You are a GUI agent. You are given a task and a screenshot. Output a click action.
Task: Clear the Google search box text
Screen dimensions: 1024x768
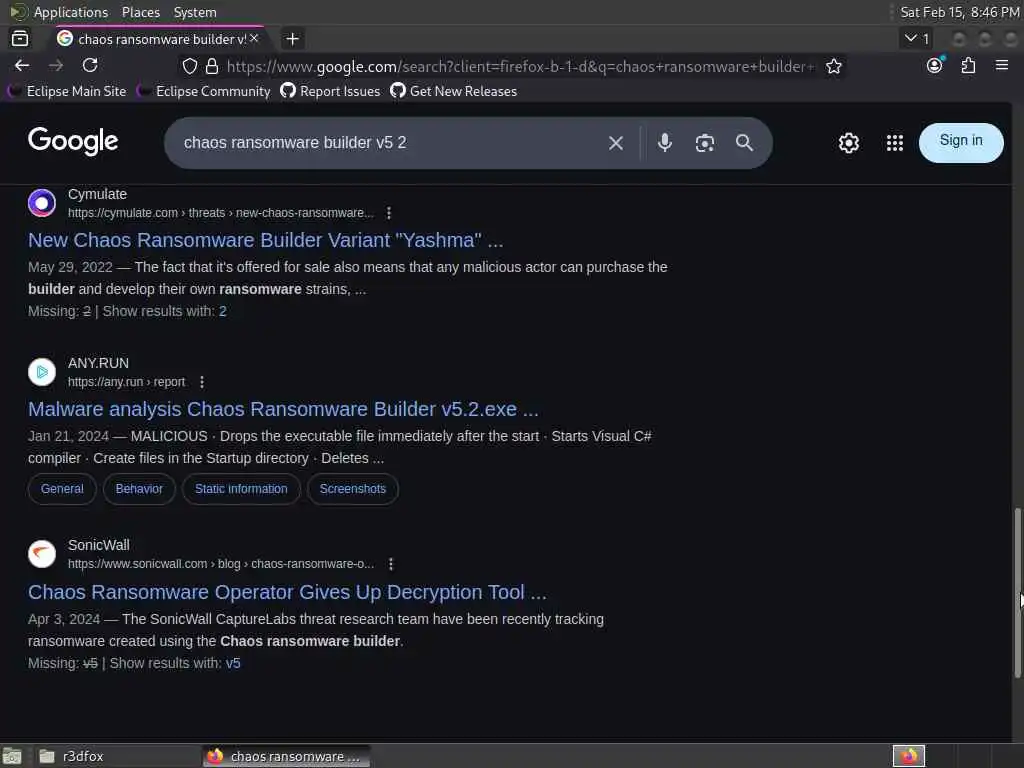coord(616,143)
